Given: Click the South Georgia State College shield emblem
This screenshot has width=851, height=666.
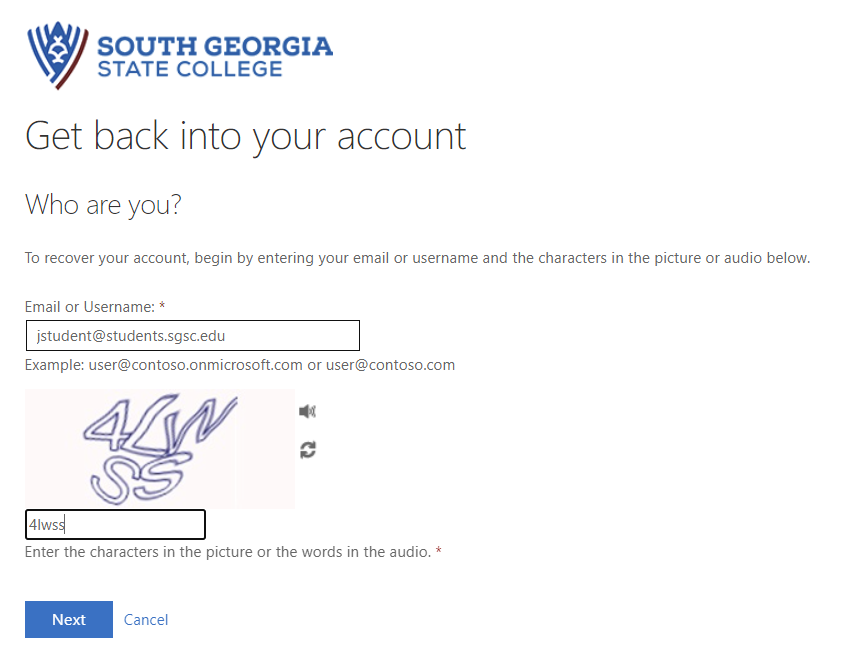Looking at the screenshot, I should [x=59, y=56].
